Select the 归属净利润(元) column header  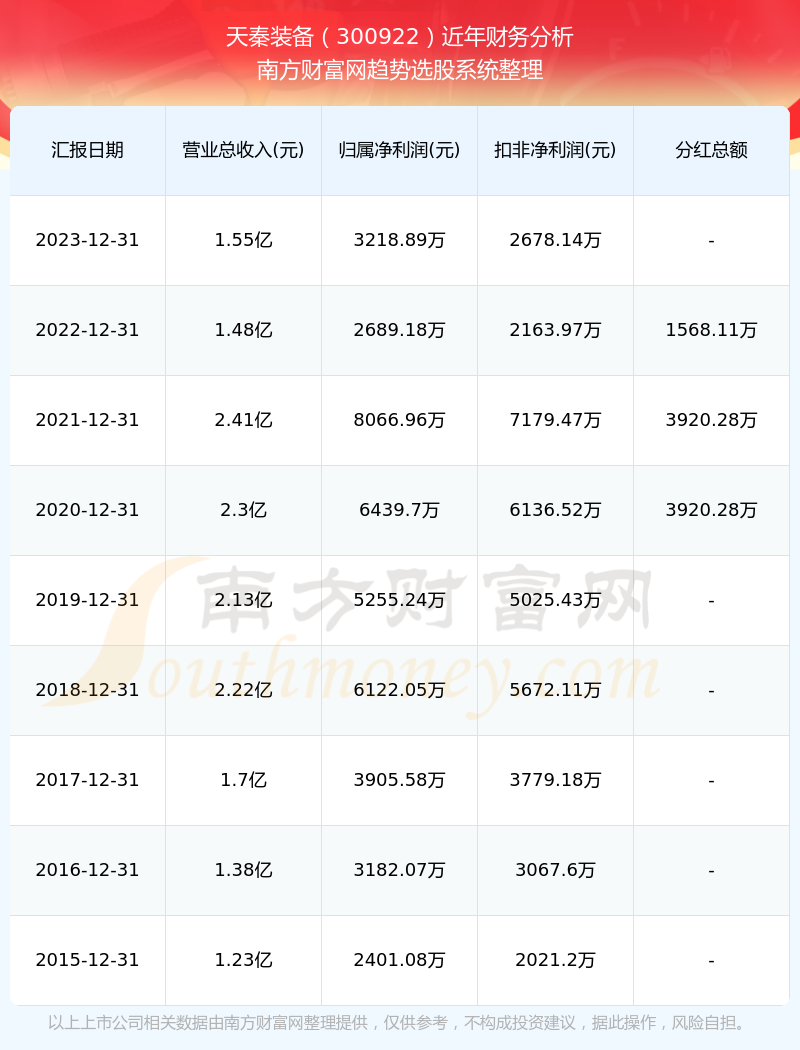399,150
